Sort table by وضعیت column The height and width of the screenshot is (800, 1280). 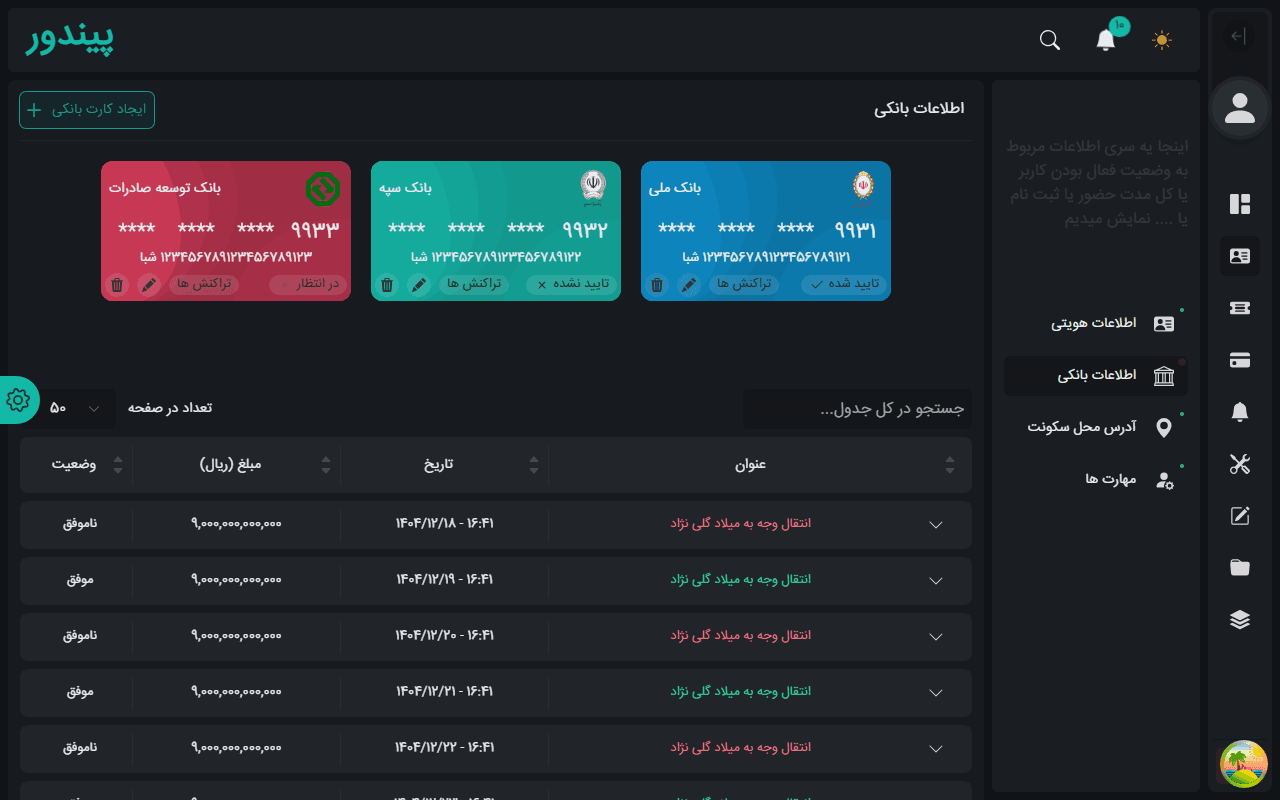click(76, 465)
